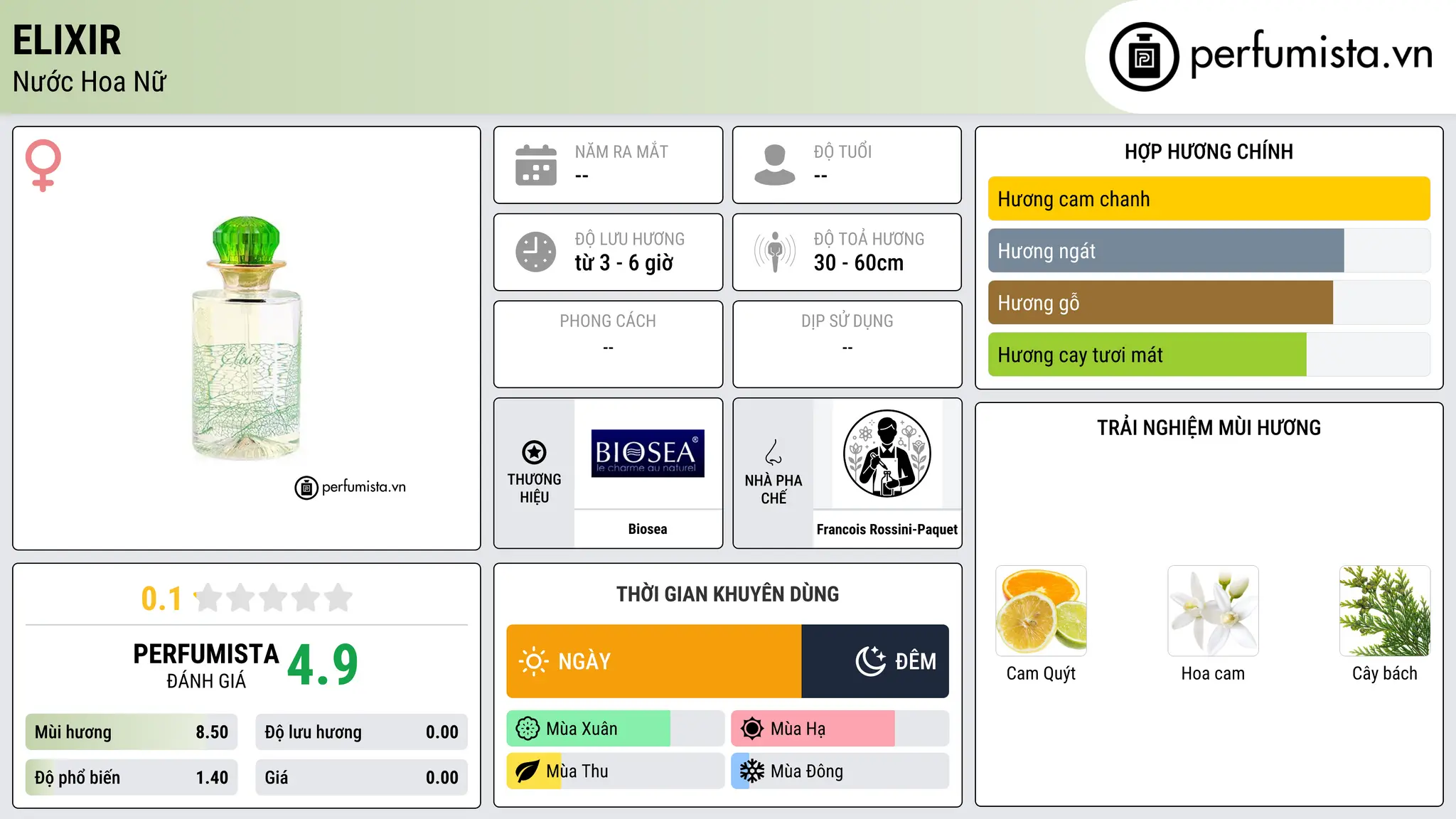Screen dimensions: 1456x819
Task: Select the Hoa cam note image
Action: [x=1213, y=611]
